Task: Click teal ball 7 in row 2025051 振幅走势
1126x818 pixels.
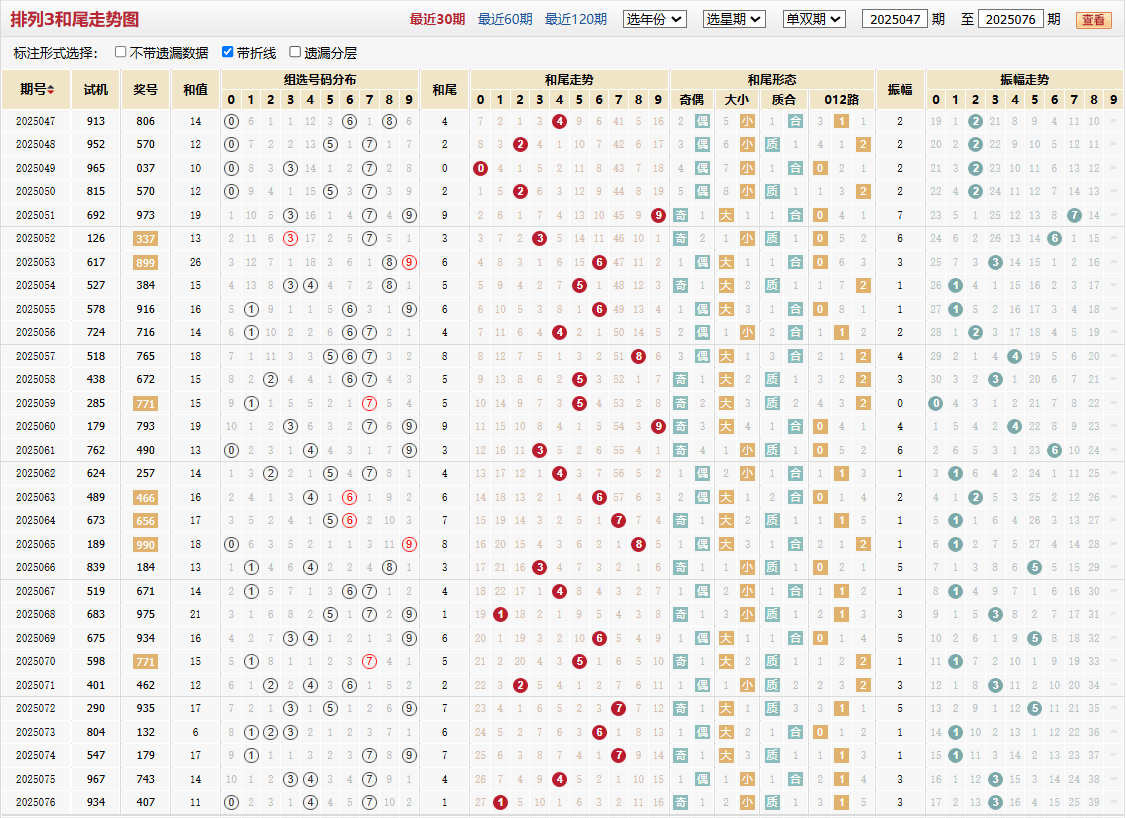Action: (x=1074, y=215)
